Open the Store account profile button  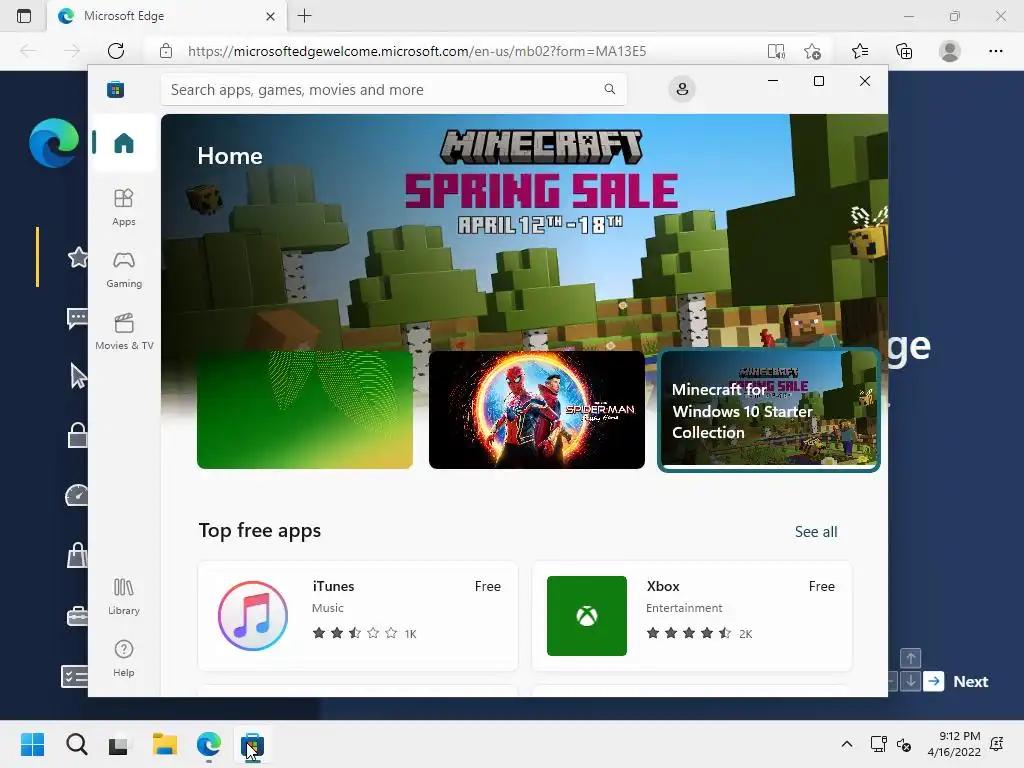pyautogui.click(x=682, y=89)
